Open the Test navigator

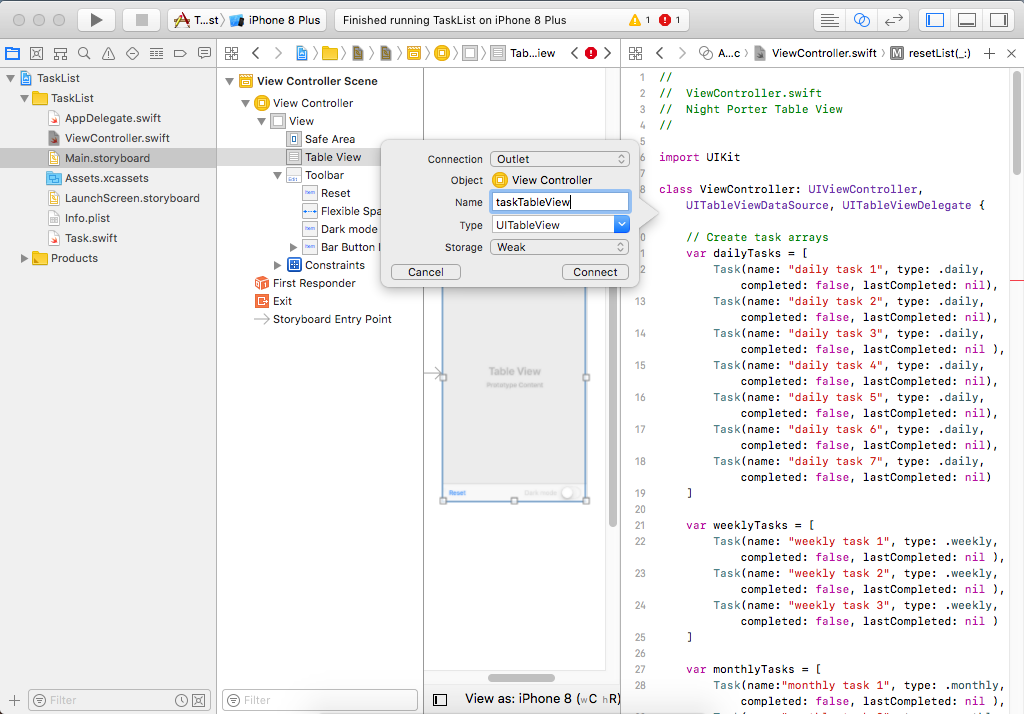133,53
